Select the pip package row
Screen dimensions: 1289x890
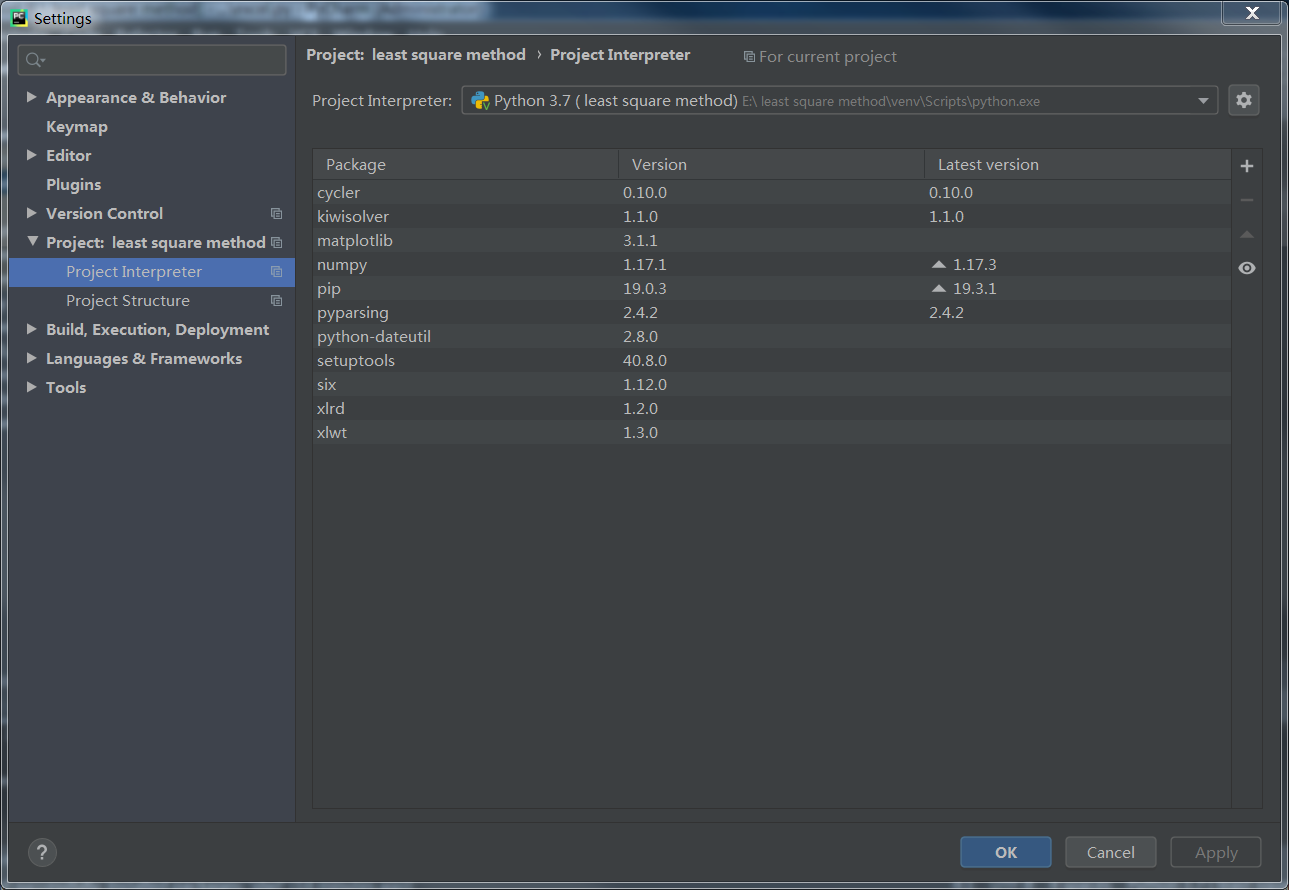pyautogui.click(x=771, y=288)
